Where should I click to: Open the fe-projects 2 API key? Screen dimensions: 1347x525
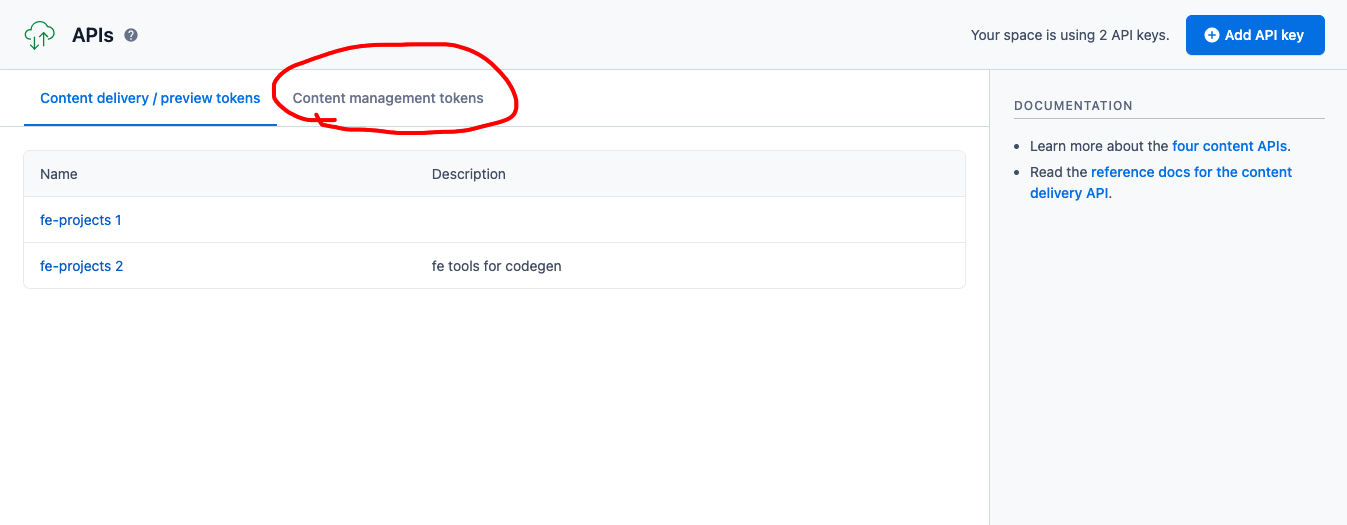coord(82,266)
